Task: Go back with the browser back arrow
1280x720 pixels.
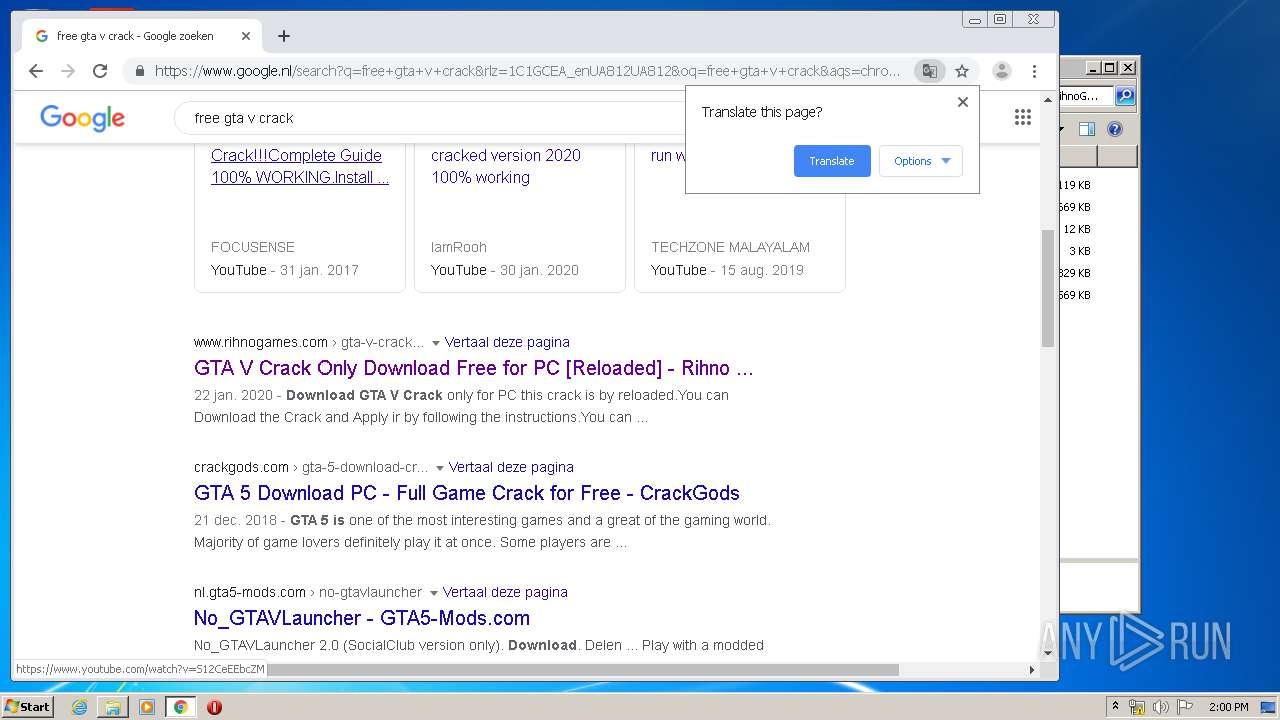Action: coord(36,71)
